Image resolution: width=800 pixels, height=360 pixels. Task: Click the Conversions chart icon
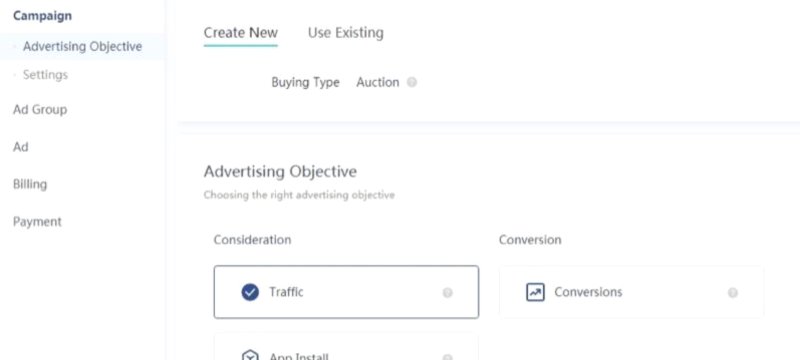tap(535, 292)
